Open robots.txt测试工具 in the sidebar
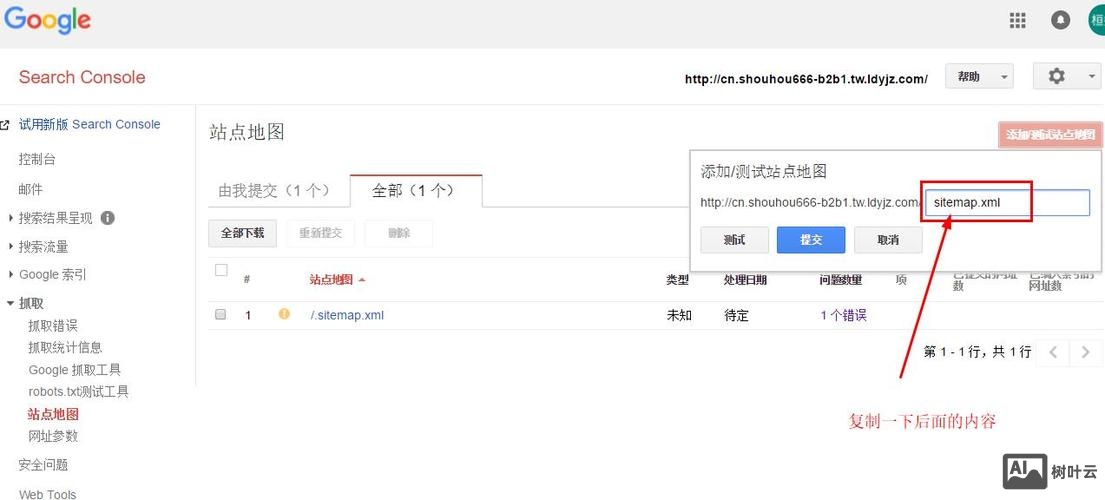Image resolution: width=1105 pixels, height=500 pixels. (x=78, y=392)
